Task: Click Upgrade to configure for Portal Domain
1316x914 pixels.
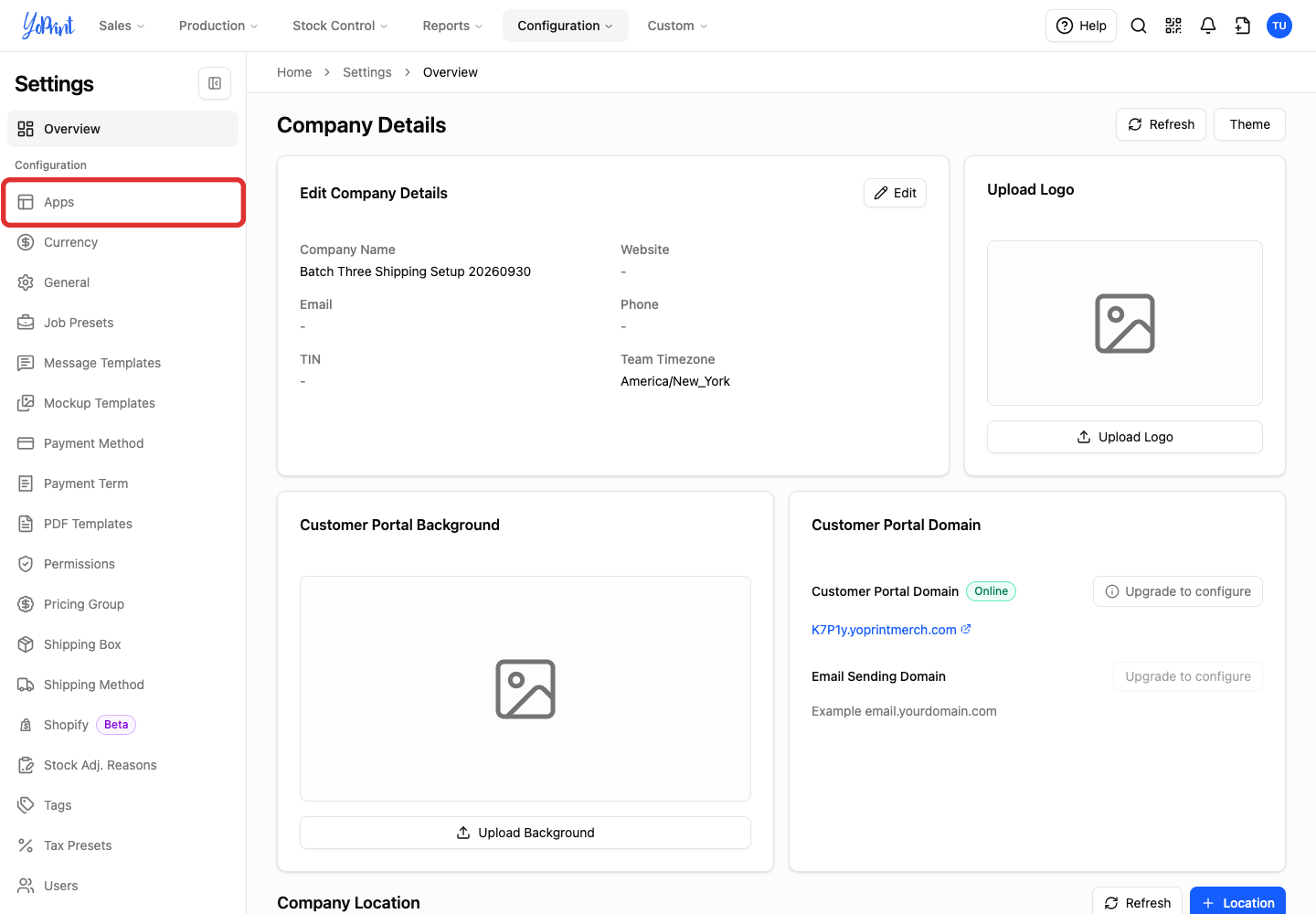Action: tap(1178, 591)
